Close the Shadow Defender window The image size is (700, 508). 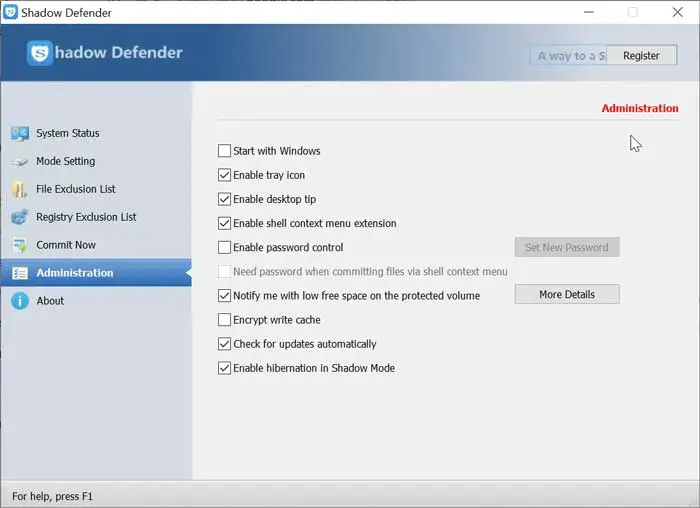pos(677,12)
